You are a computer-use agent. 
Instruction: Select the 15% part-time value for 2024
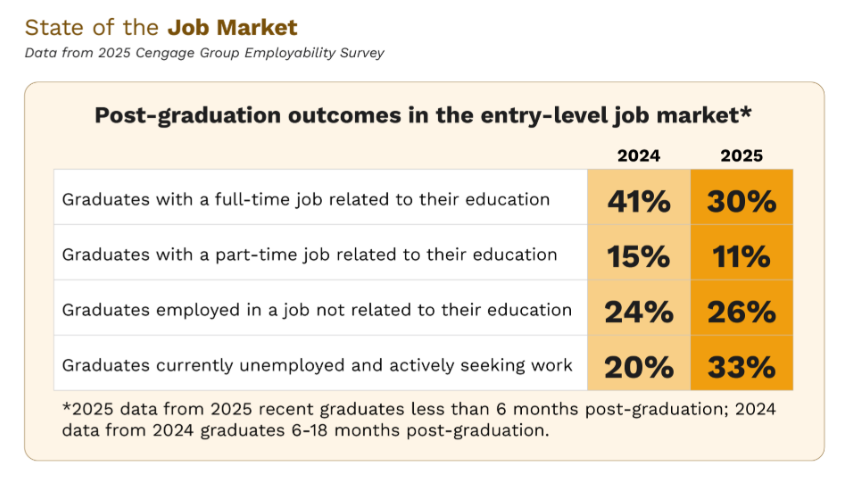[638, 256]
